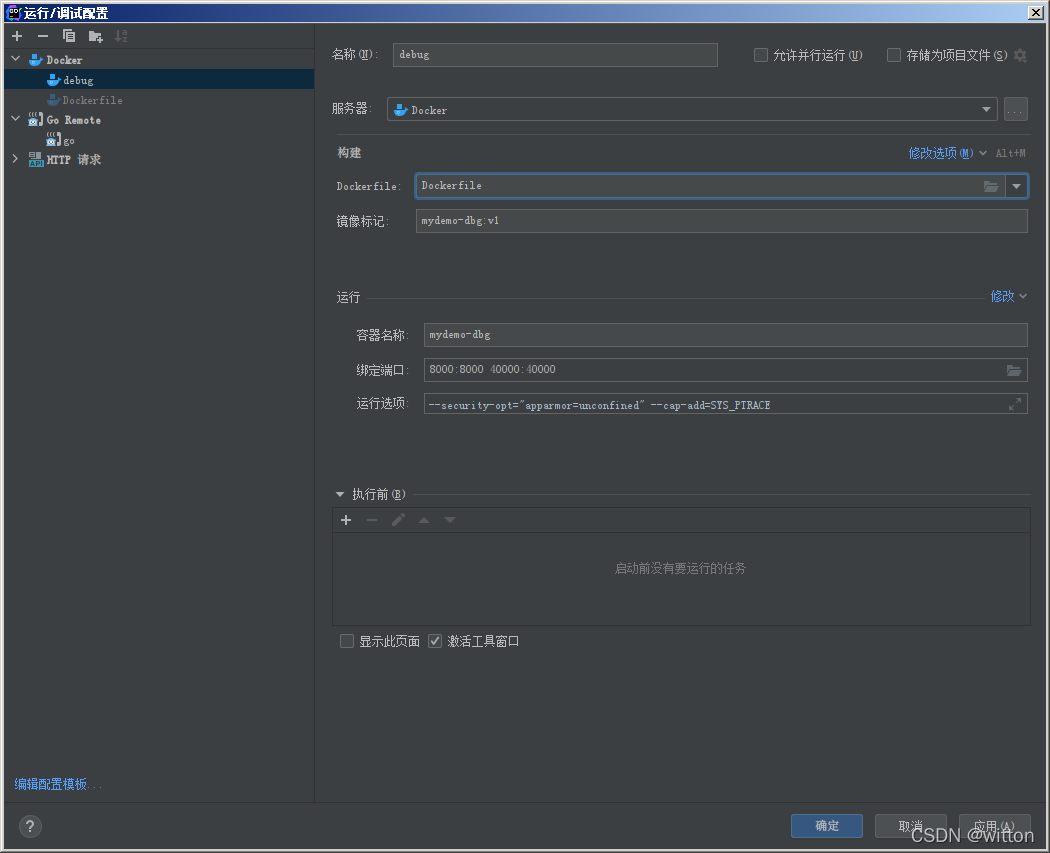Collapse the Go Remote tree node

coord(16,119)
